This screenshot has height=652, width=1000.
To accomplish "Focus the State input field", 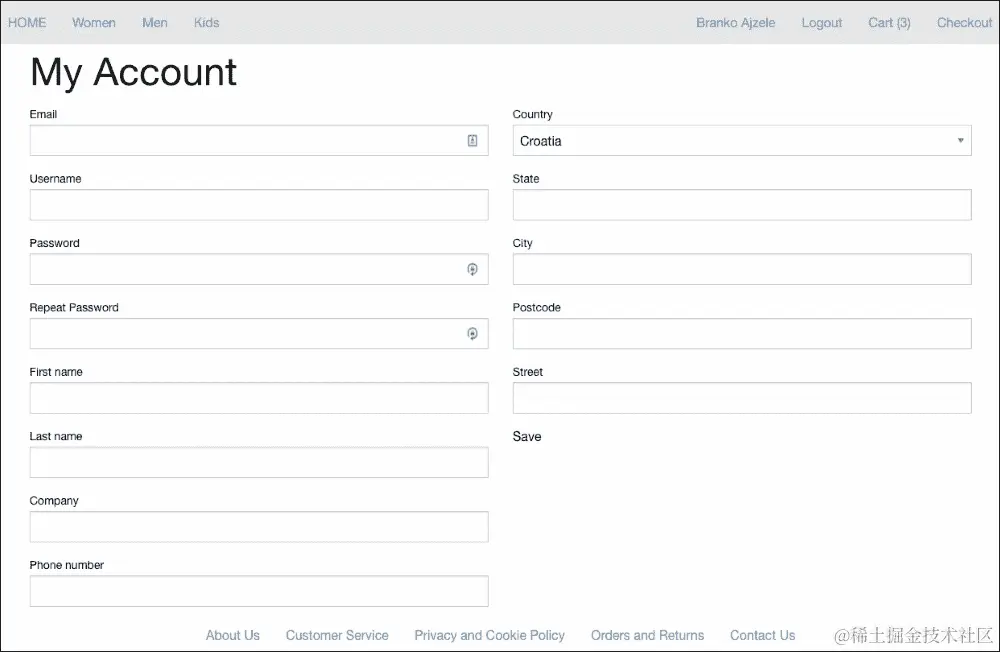I will point(742,205).
